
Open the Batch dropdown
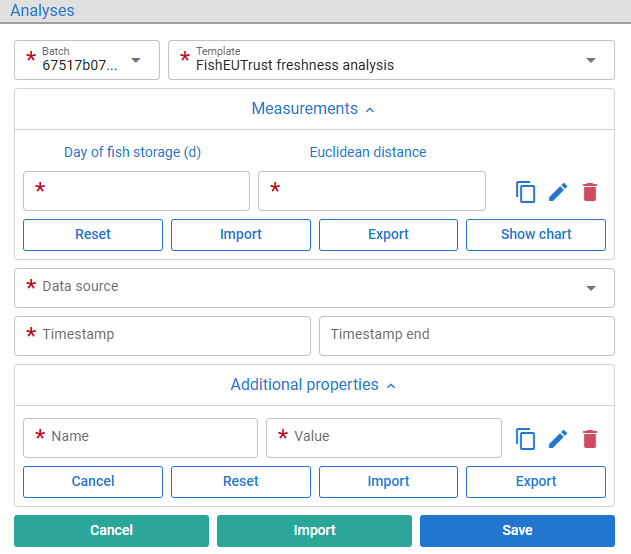pyautogui.click(x=87, y=60)
